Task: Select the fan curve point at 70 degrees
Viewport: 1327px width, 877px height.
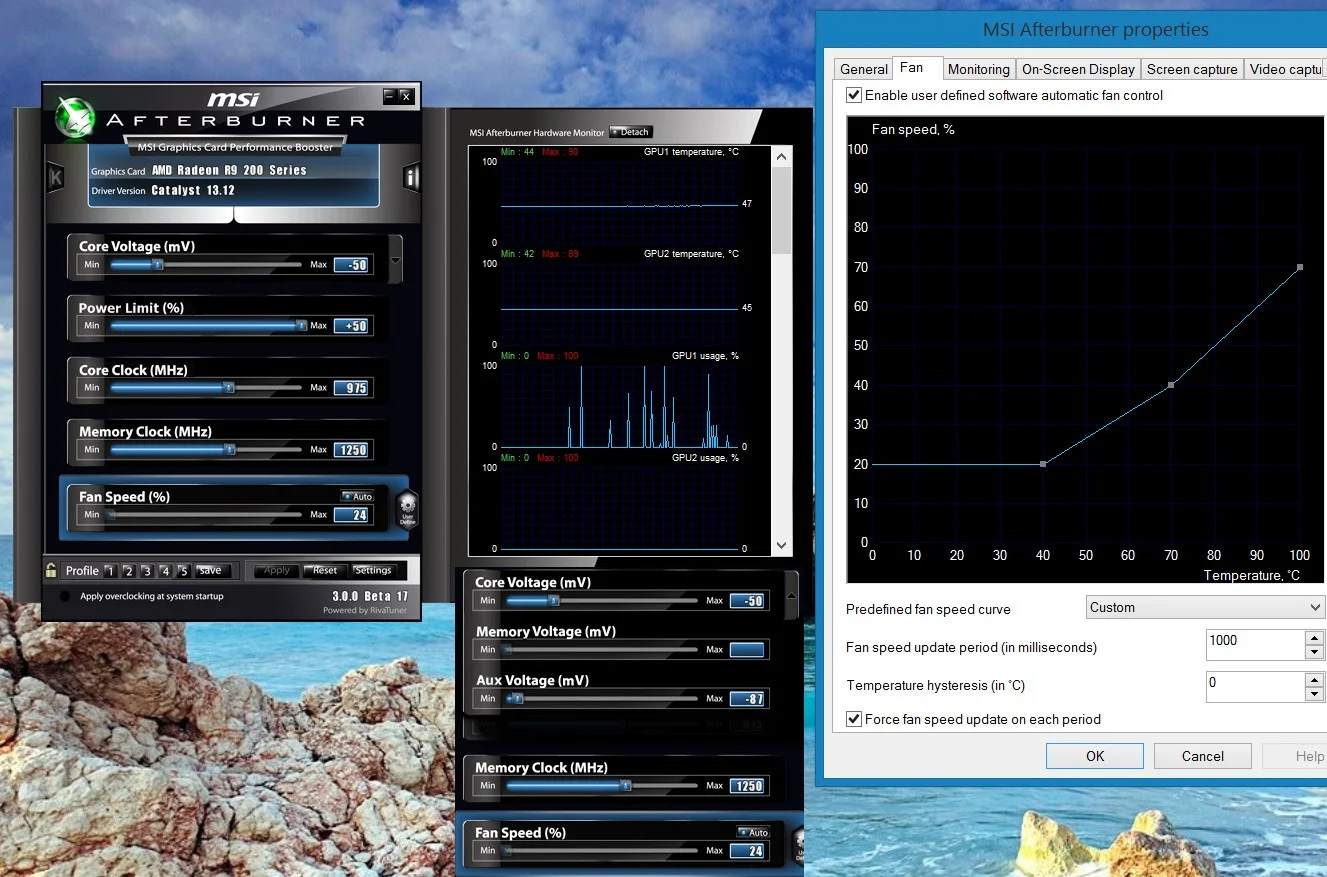Action: [1171, 385]
